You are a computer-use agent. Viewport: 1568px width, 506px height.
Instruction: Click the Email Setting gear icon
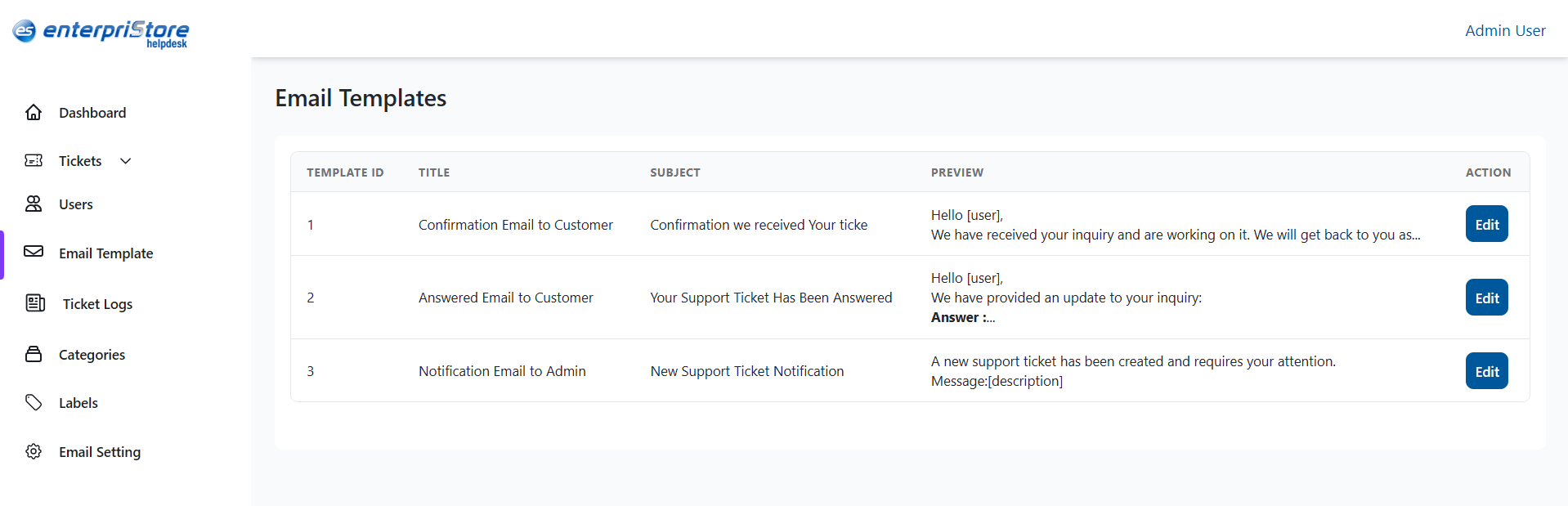click(x=34, y=451)
